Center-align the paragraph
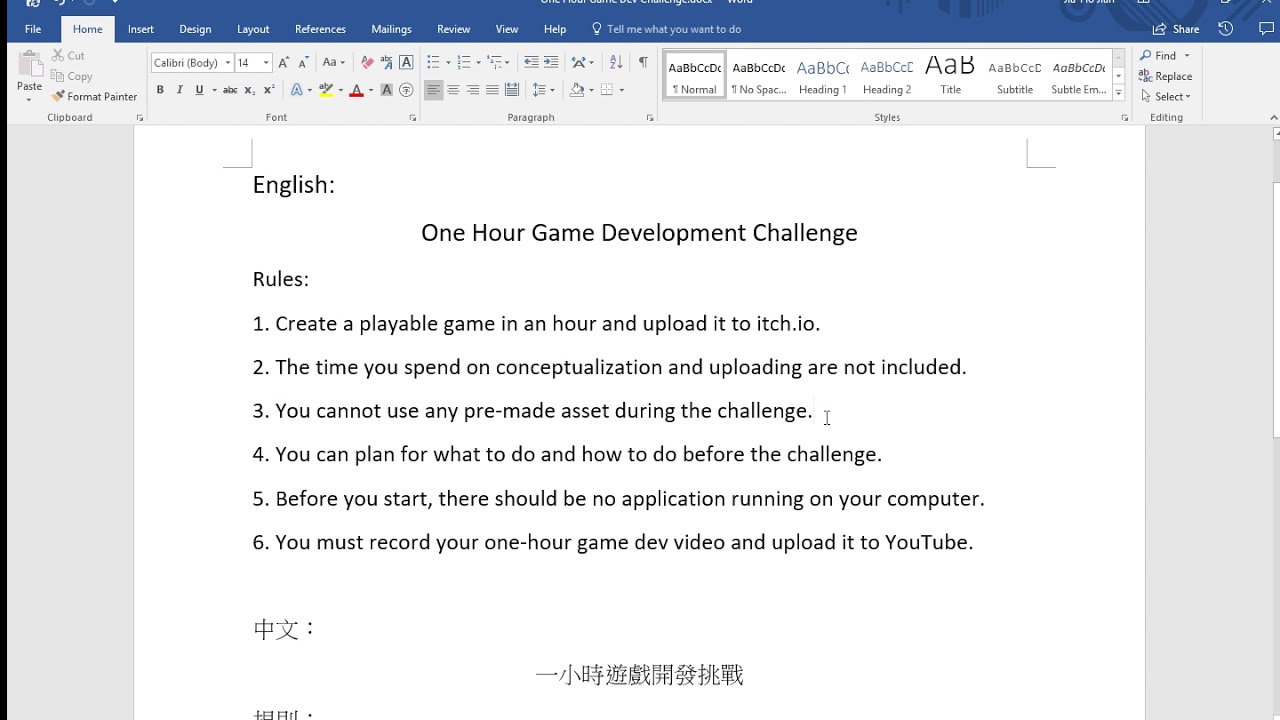This screenshot has height=720, width=1280. [453, 90]
